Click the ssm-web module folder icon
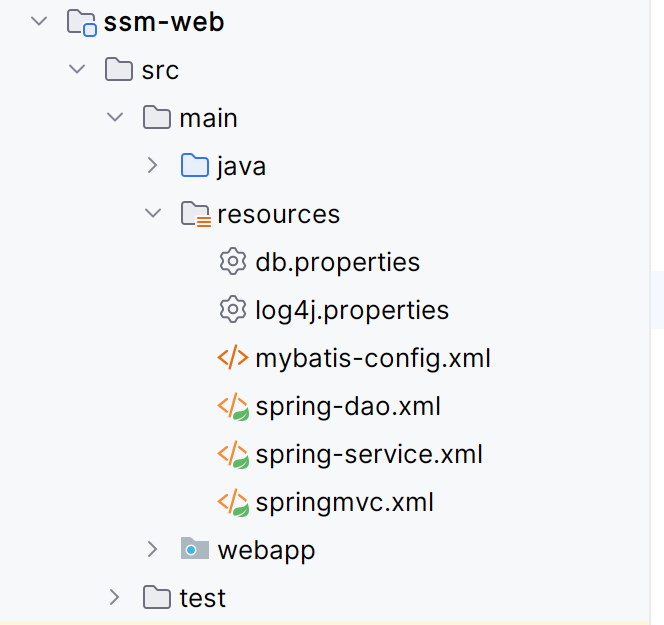Image resolution: width=664 pixels, height=625 pixels. [82, 22]
